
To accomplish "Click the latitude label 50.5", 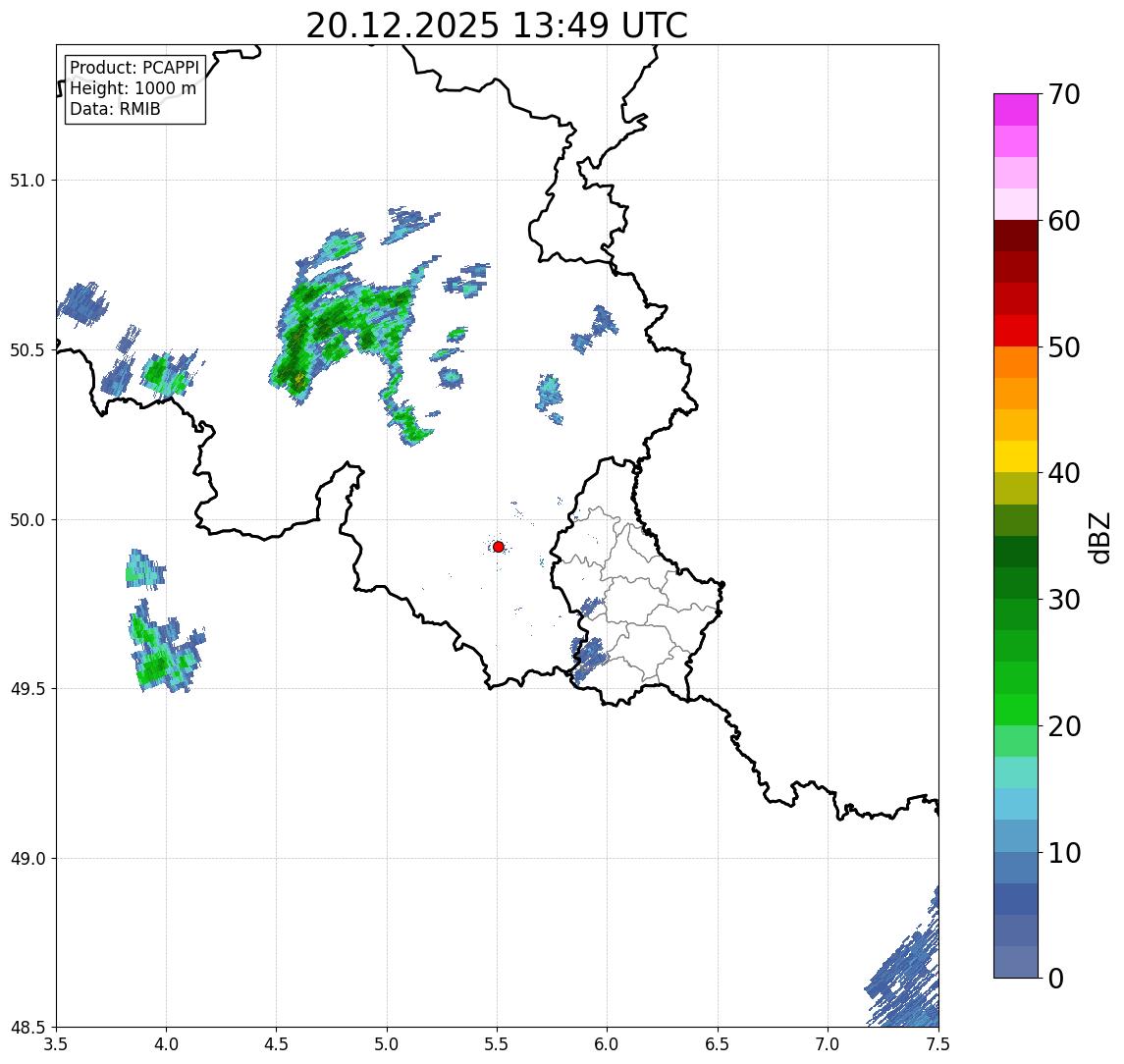I will pyautogui.click(x=27, y=349).
